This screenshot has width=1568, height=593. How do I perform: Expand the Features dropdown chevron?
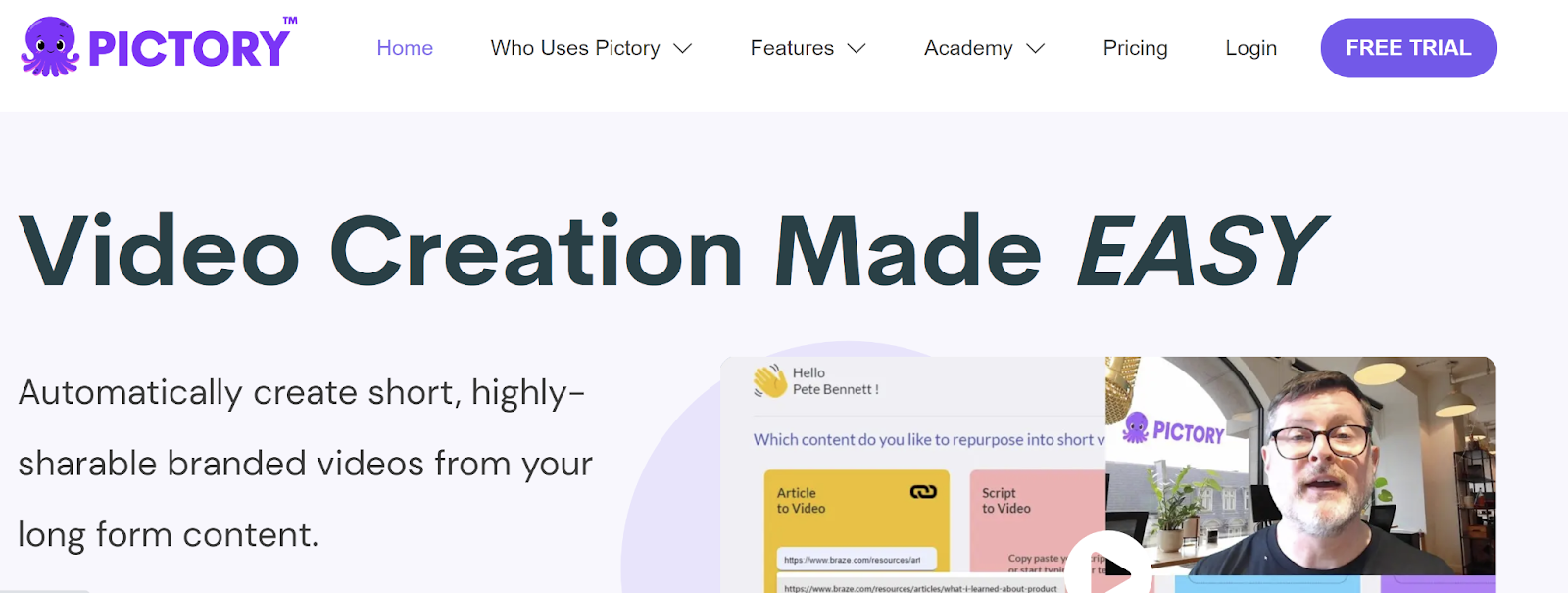click(x=857, y=48)
